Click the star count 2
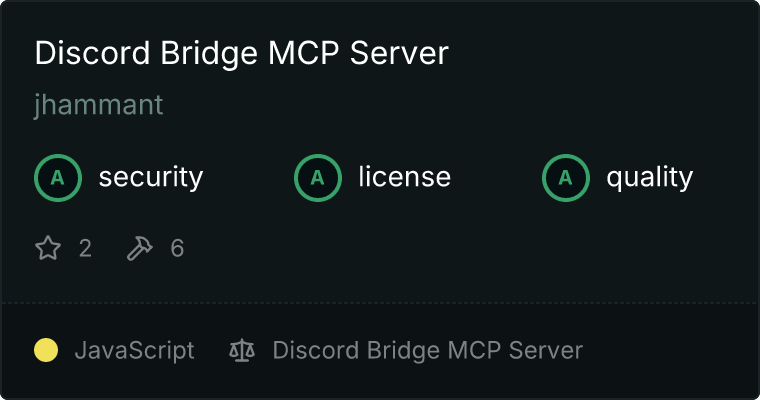Viewport: 760px width, 400px height. 85,248
